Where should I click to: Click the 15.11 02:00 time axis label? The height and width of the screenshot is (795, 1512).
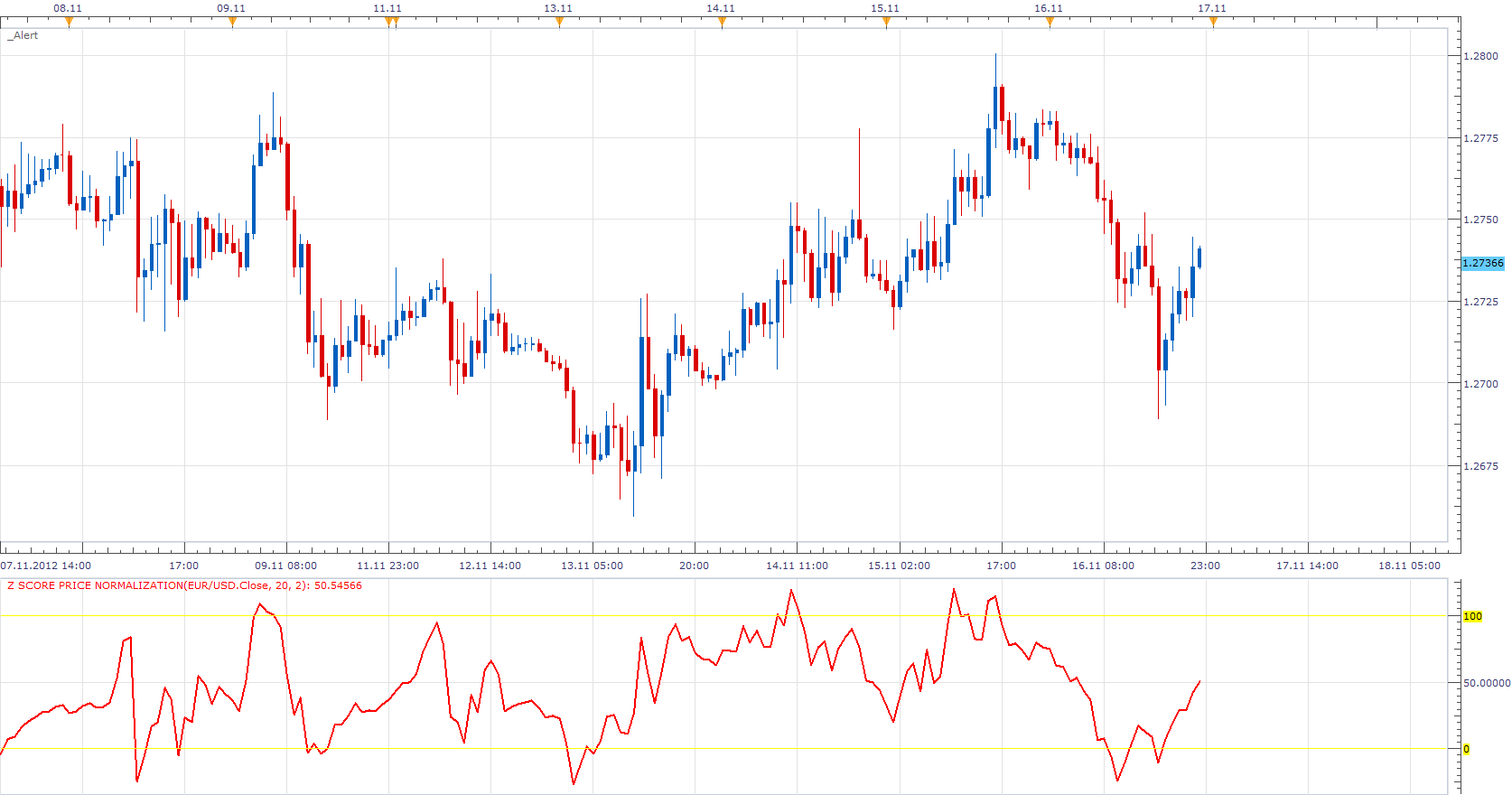[x=899, y=566]
